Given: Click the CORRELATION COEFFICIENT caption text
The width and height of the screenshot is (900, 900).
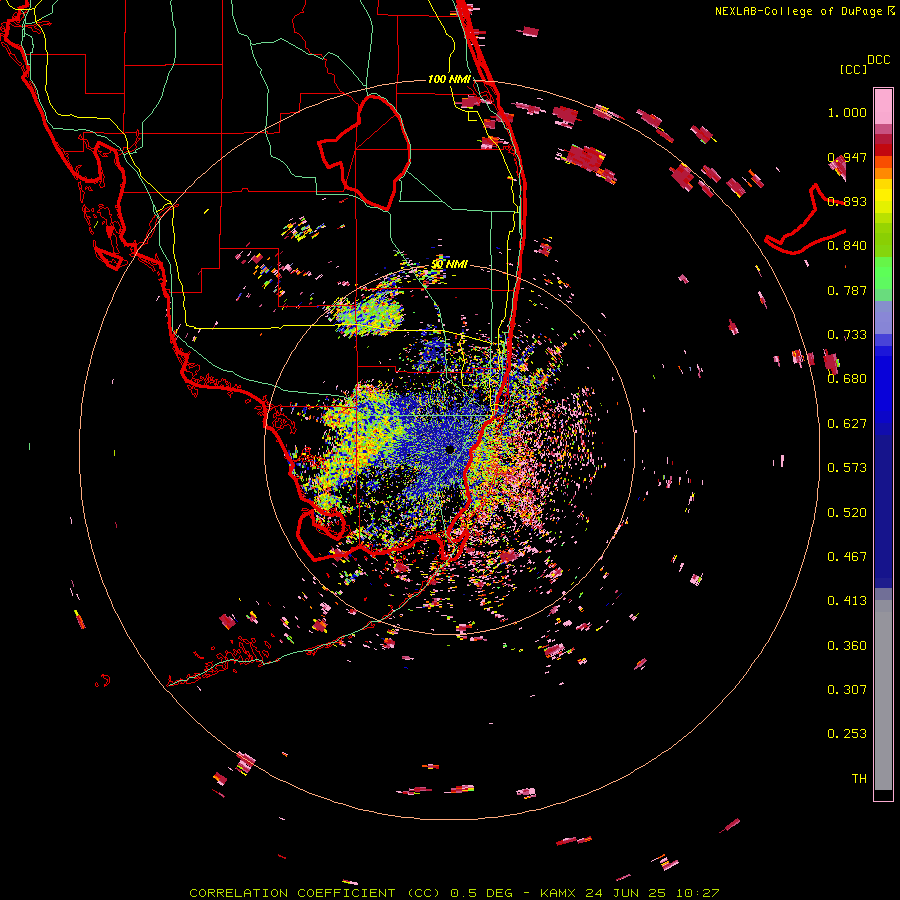Looking at the screenshot, I should coord(292,893).
